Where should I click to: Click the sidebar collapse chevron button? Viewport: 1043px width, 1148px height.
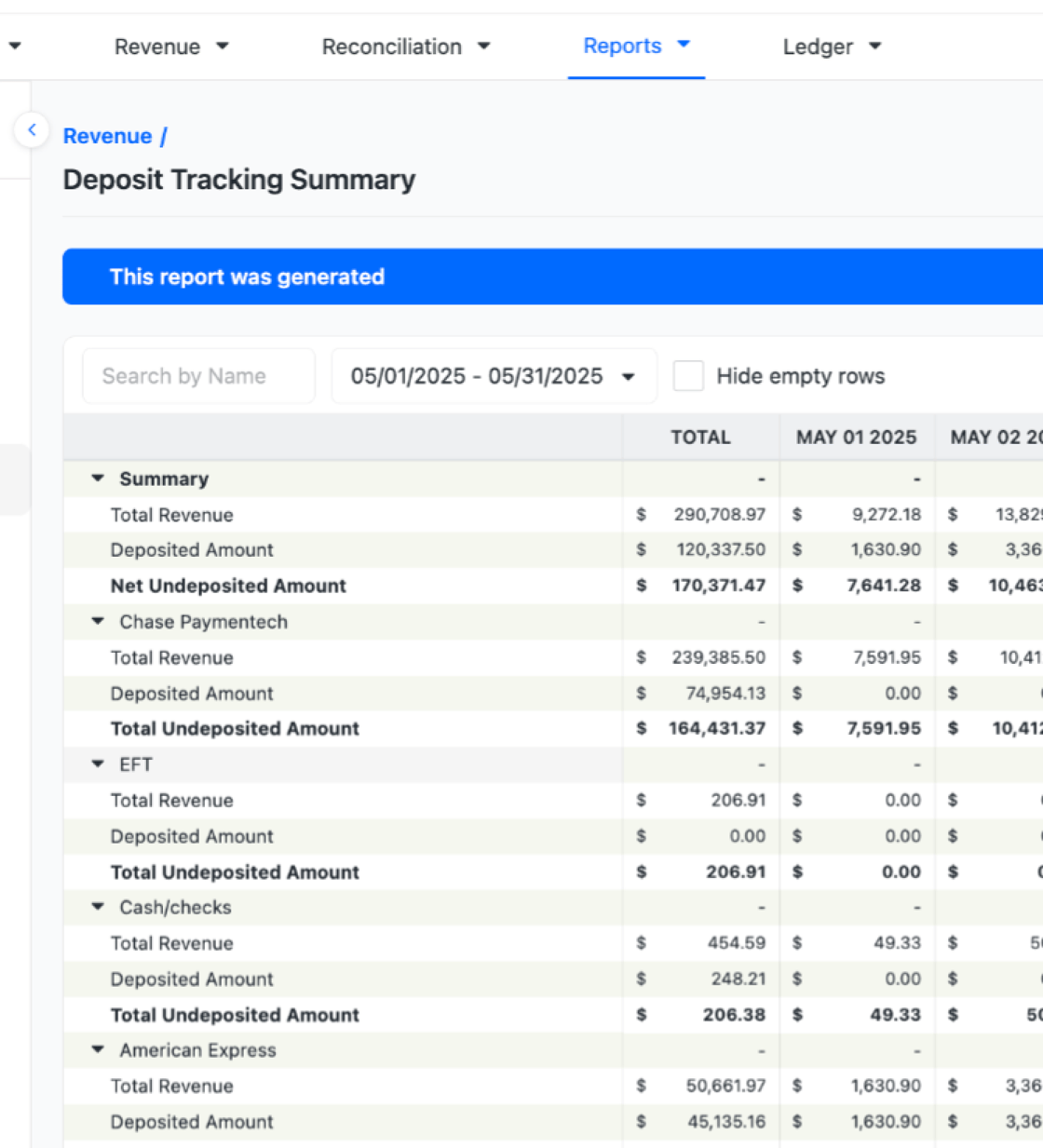(x=32, y=130)
